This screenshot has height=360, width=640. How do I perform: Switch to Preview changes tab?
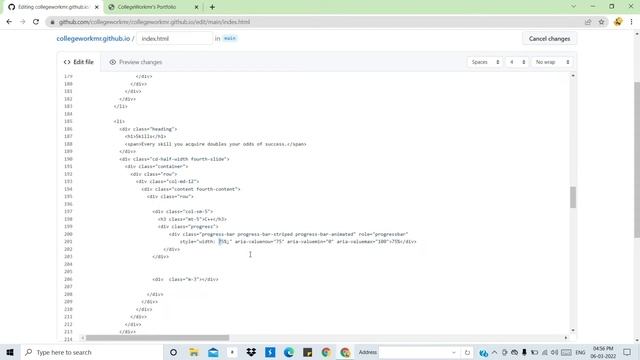(136, 62)
